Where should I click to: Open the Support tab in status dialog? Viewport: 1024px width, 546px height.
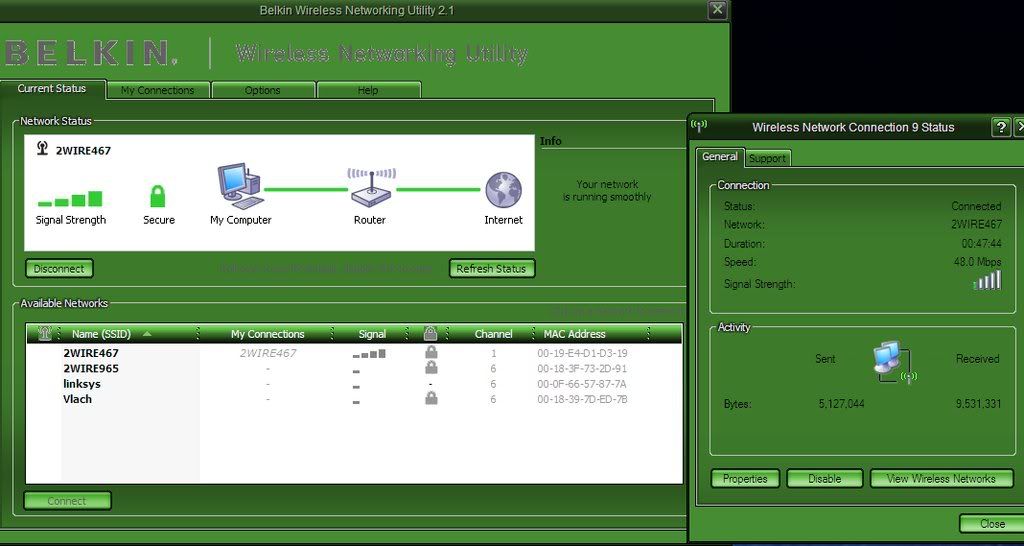pyautogui.click(x=767, y=158)
